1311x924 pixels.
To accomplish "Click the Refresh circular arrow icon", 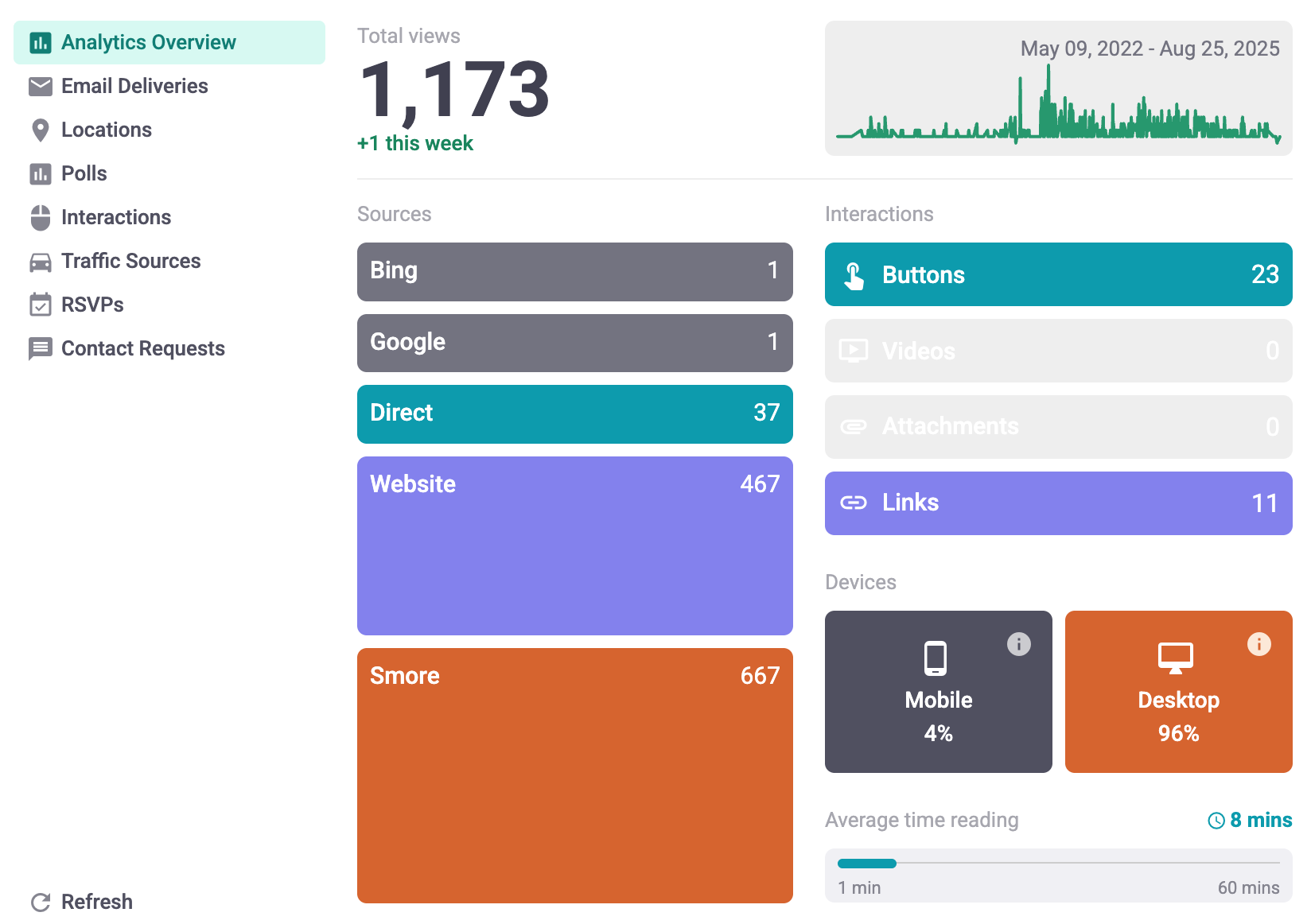I will point(40,902).
